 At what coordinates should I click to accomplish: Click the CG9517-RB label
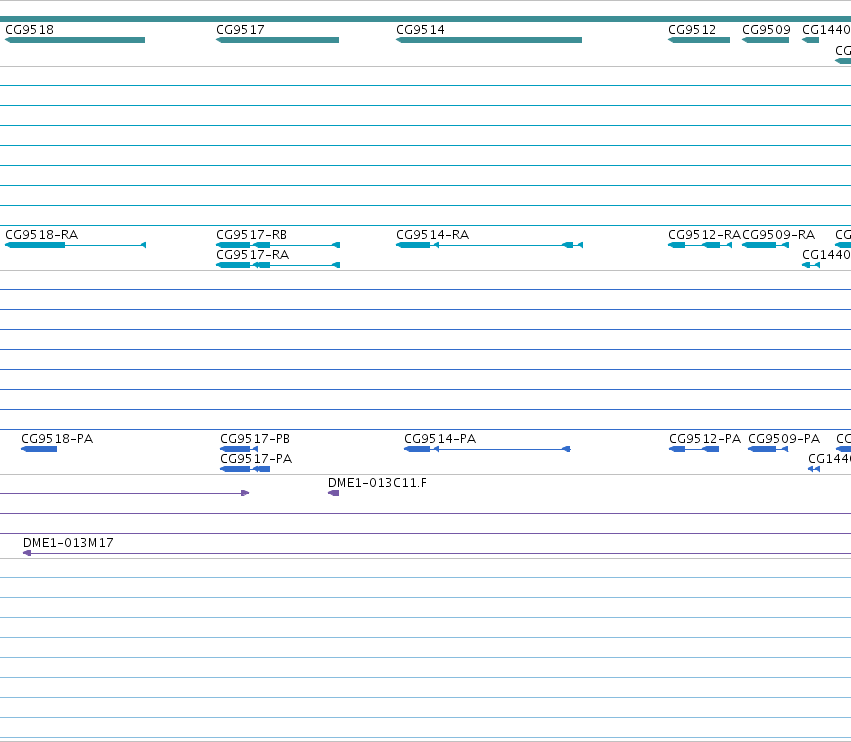pos(251,234)
